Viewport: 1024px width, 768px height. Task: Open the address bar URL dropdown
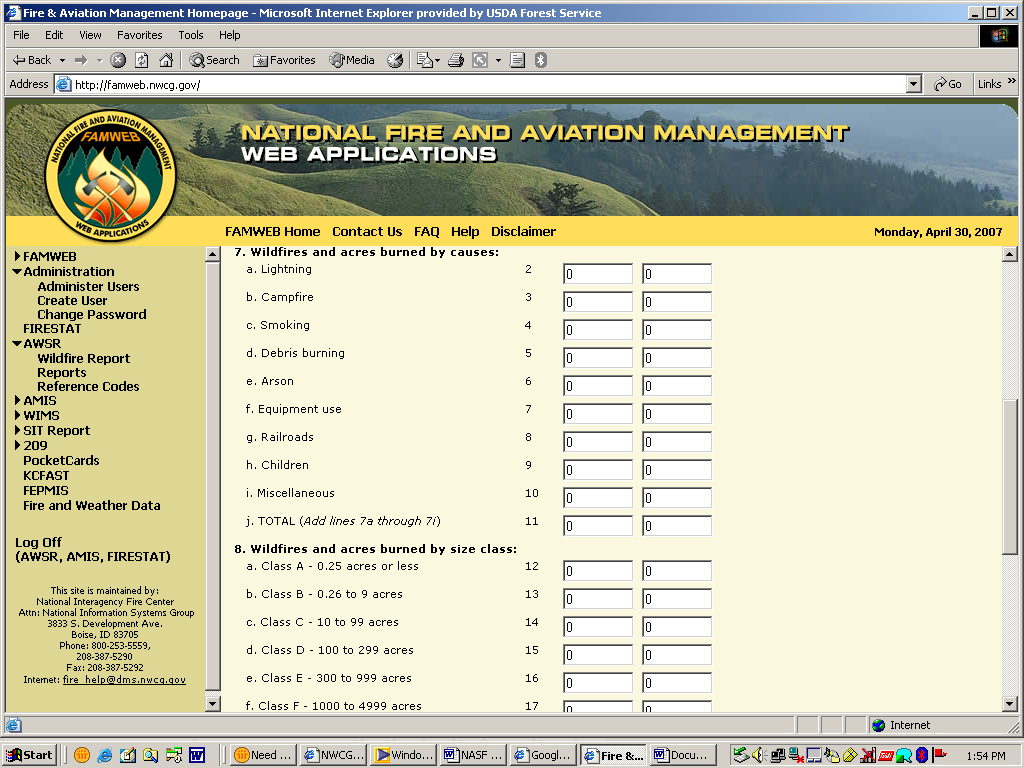(x=913, y=85)
